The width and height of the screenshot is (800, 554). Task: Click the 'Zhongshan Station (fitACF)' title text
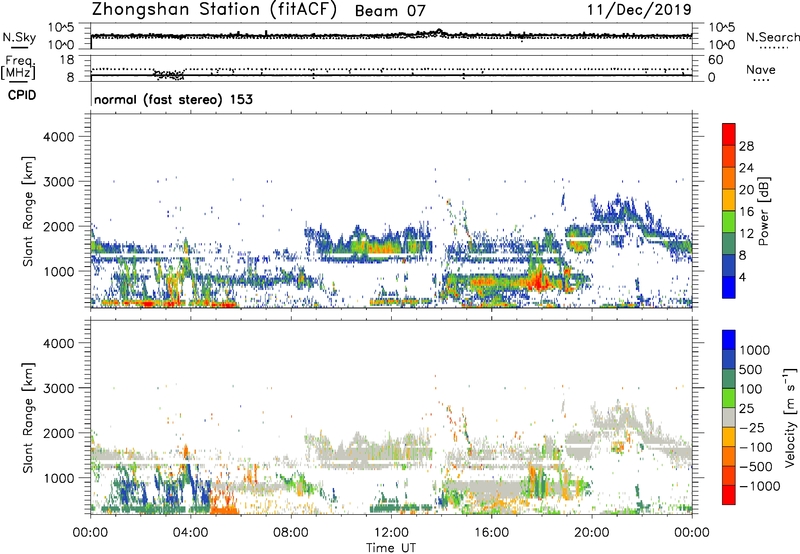pos(214,9)
